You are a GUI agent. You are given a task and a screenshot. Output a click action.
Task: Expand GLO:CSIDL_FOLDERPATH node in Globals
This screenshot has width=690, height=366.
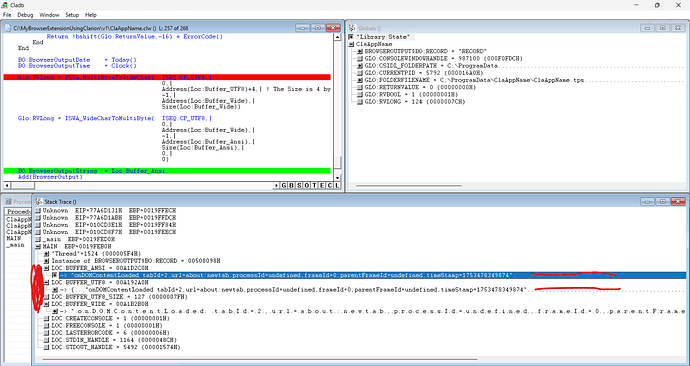point(360,66)
